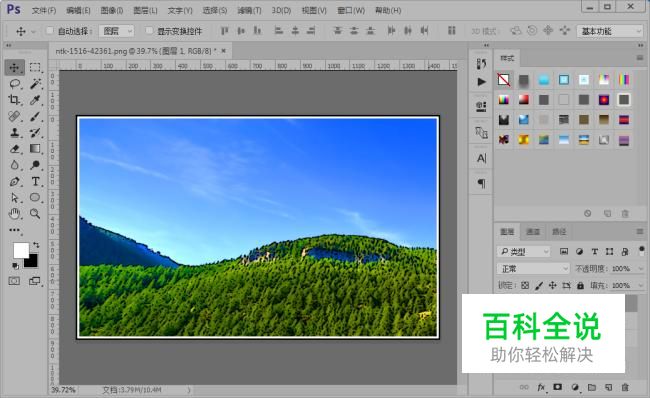Apply the no-style default swatch

tap(504, 80)
